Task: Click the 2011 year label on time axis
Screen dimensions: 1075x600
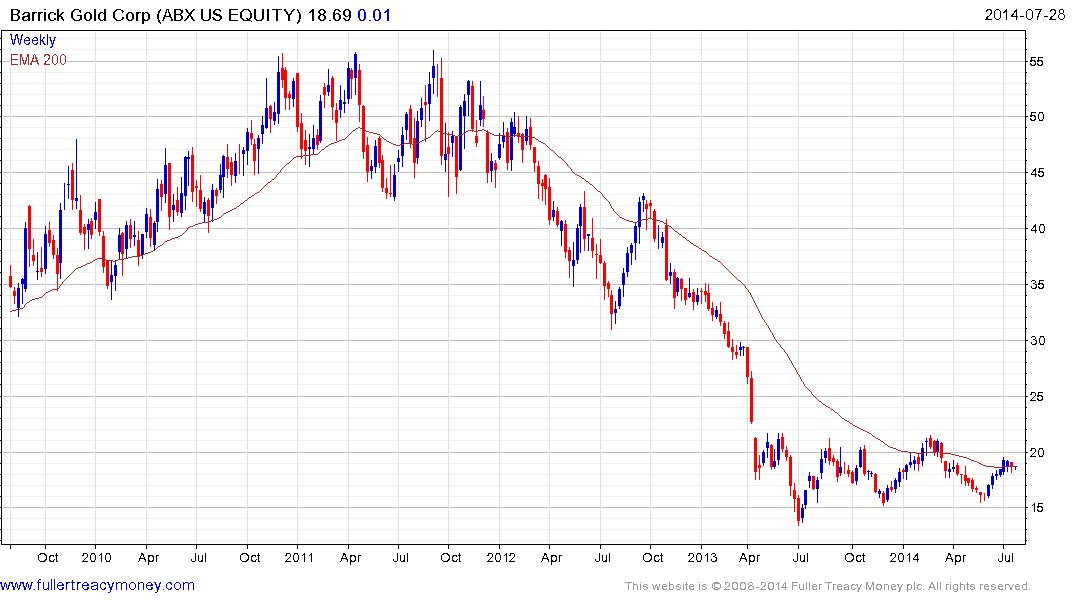Action: [x=299, y=557]
